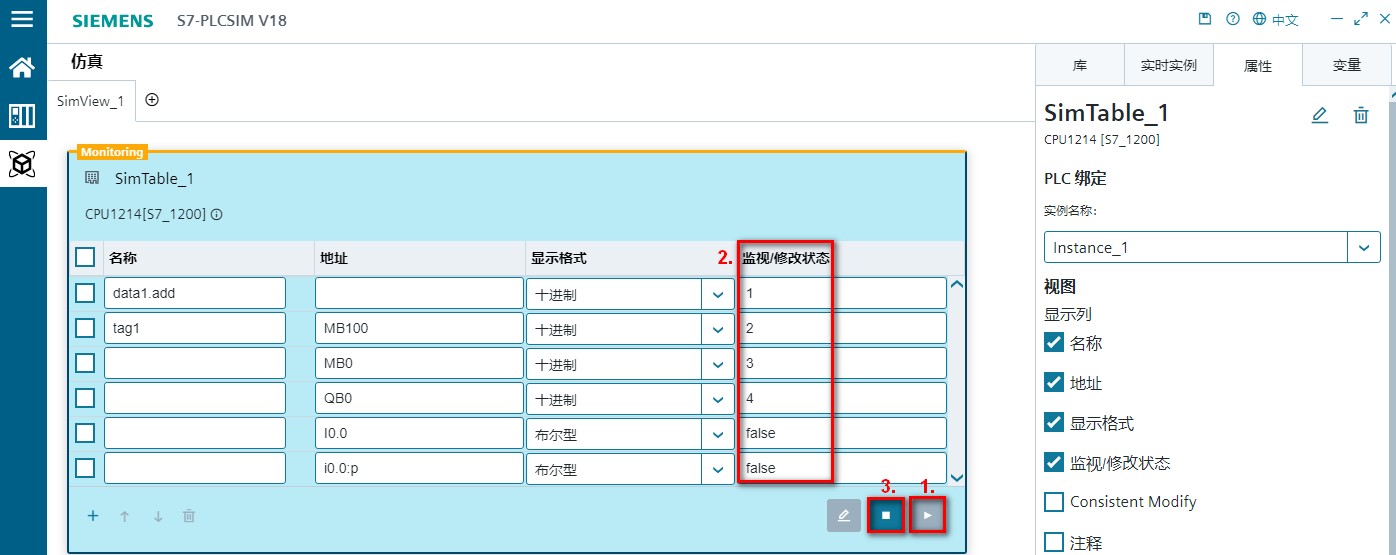The image size is (1396, 555).
Task: Select the i0.0:p row checkbox
Action: click(86, 468)
